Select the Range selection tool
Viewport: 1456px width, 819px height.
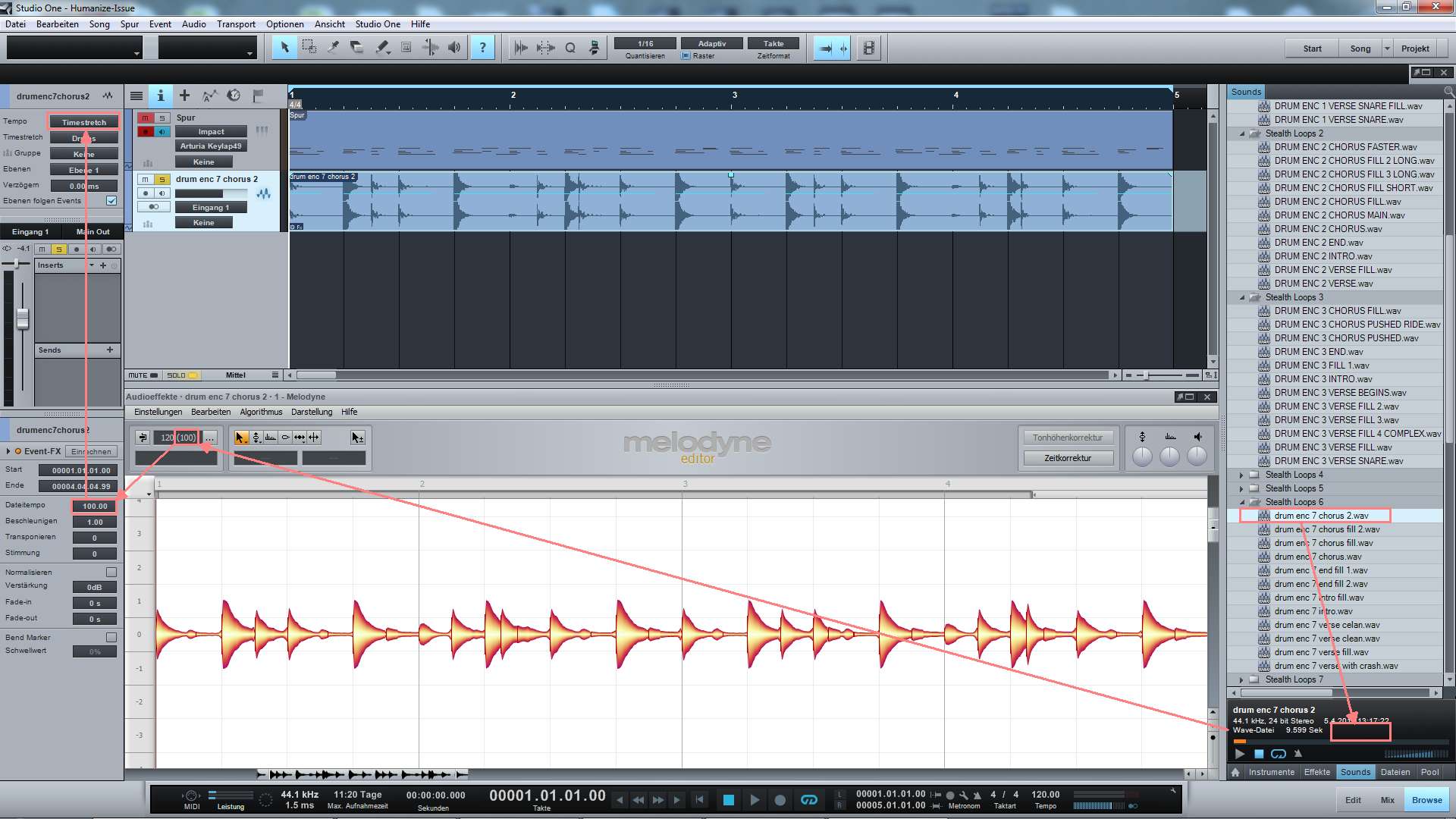pos(309,48)
